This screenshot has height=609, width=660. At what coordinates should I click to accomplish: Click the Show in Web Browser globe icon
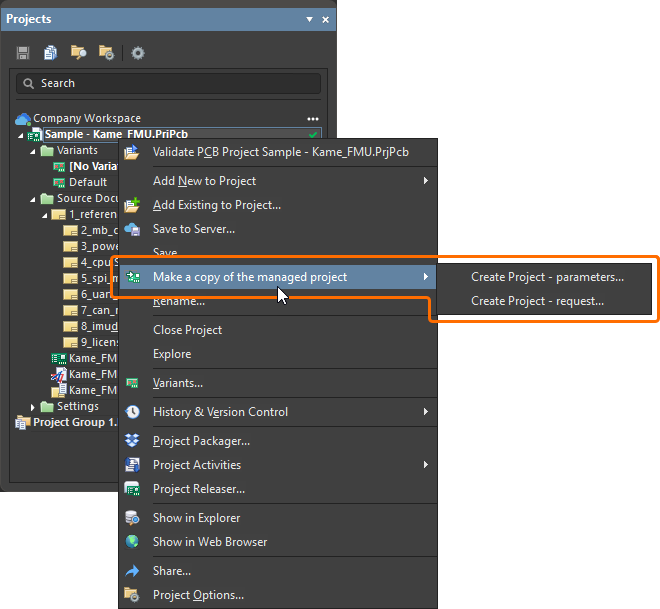[132, 542]
